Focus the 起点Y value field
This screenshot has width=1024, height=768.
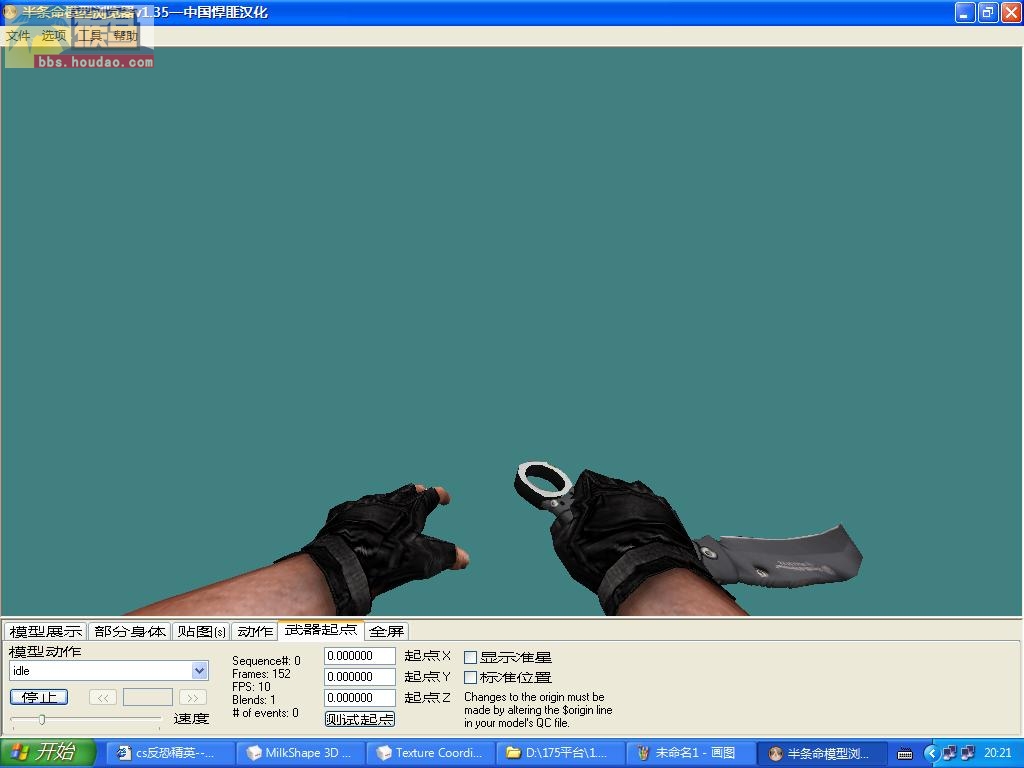360,677
